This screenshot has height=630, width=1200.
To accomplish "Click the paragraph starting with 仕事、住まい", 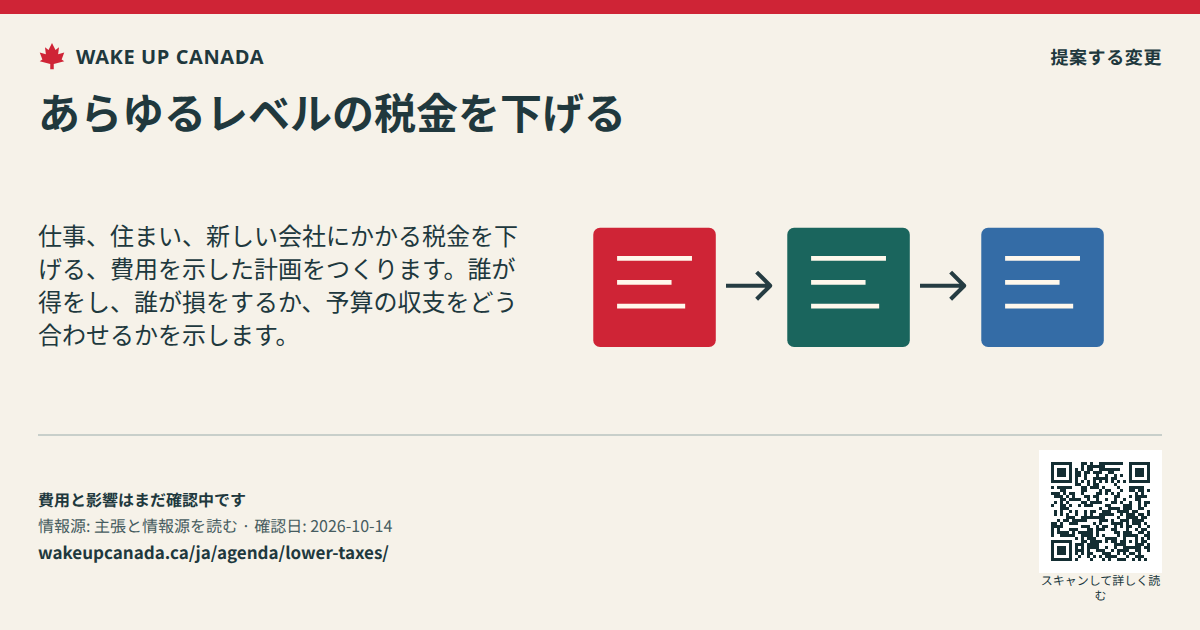I will (x=279, y=286).
